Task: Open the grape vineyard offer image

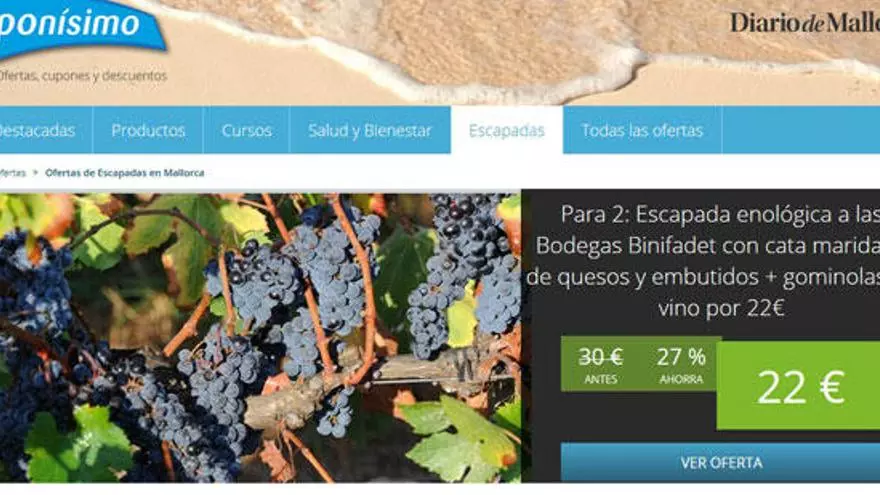Action: click(260, 338)
